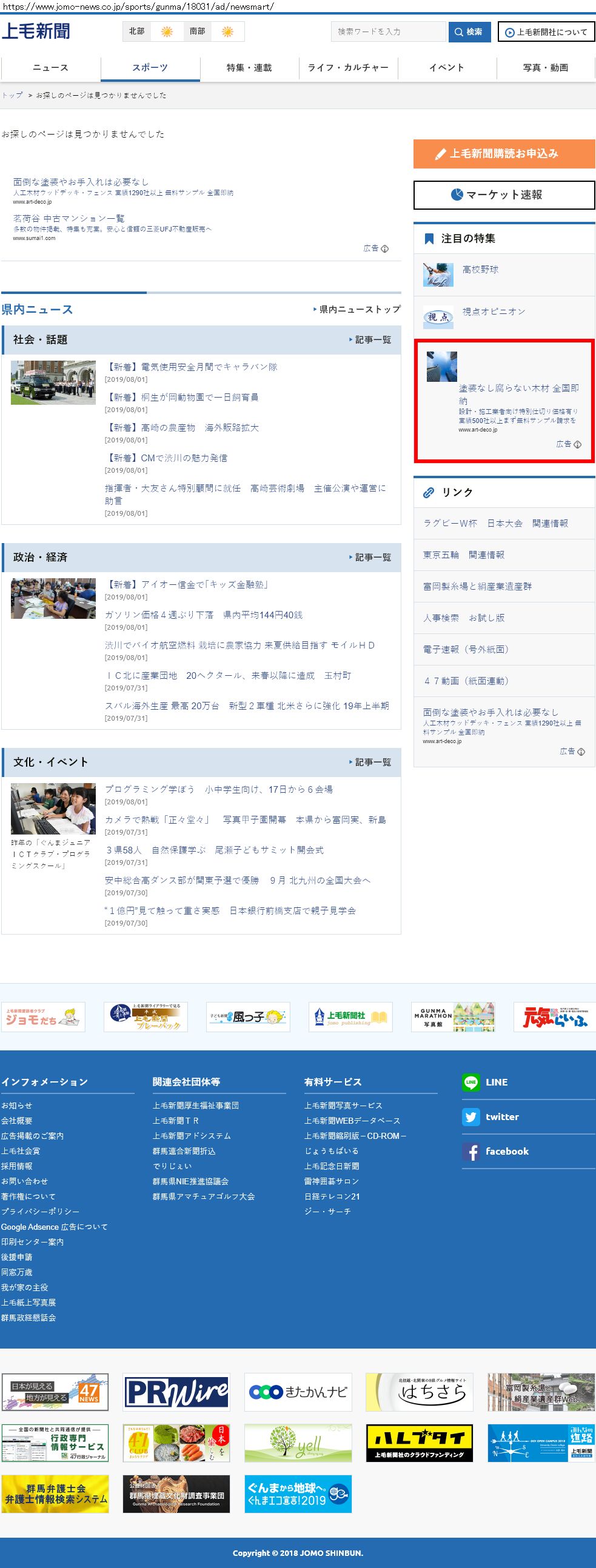Open the 47NEWS banner logo
This screenshot has width=596, height=1568.
click(55, 1392)
